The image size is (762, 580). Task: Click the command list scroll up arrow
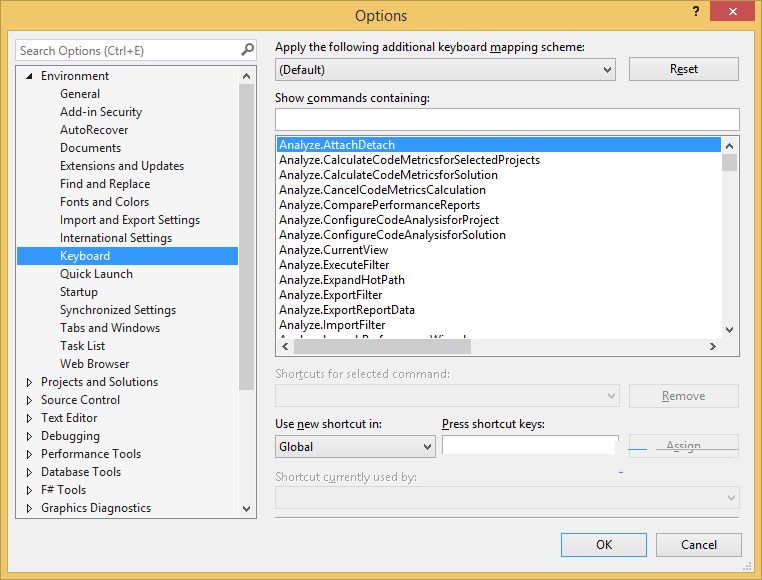[x=729, y=145]
